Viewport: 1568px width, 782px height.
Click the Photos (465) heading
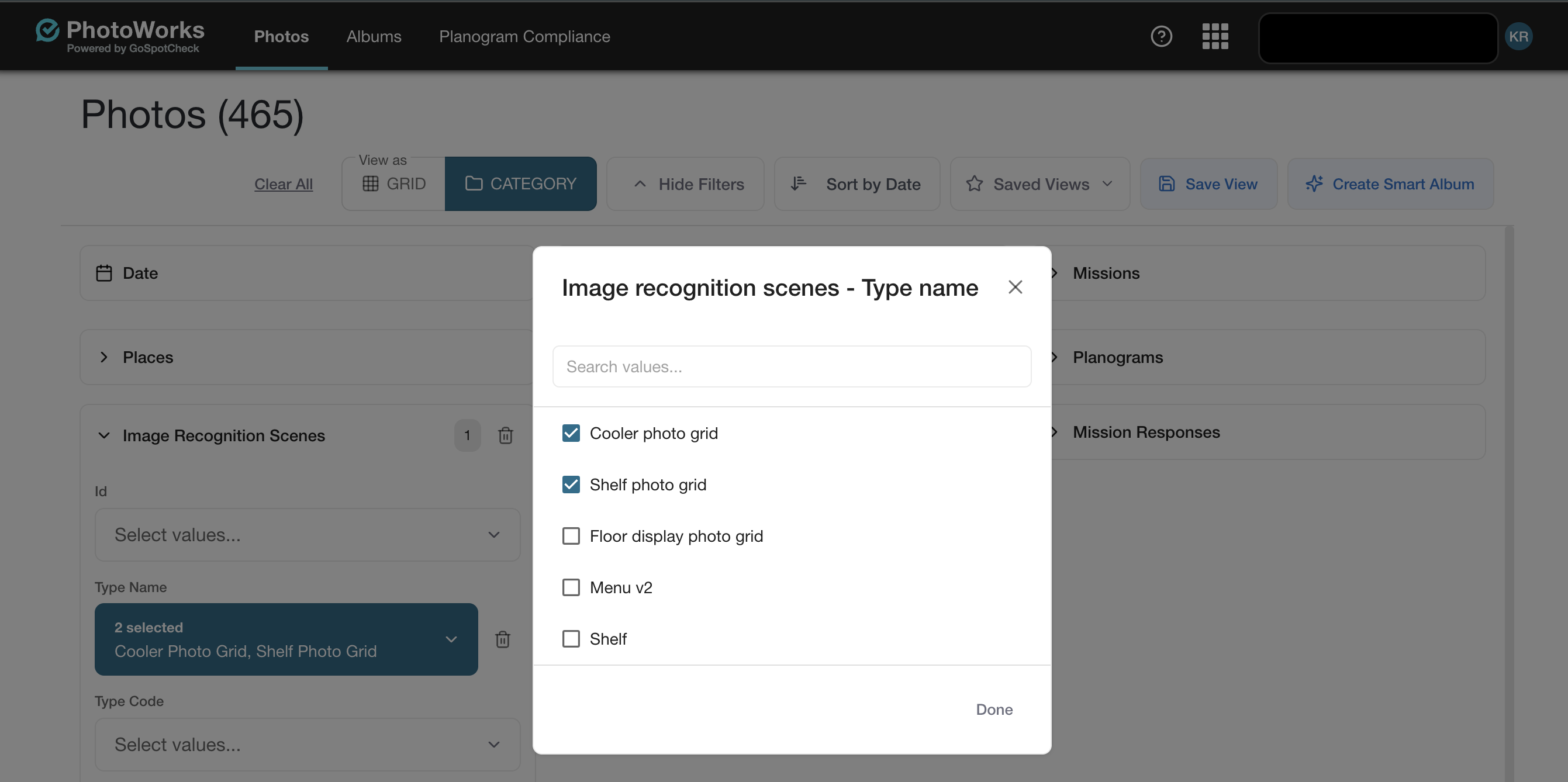click(192, 115)
